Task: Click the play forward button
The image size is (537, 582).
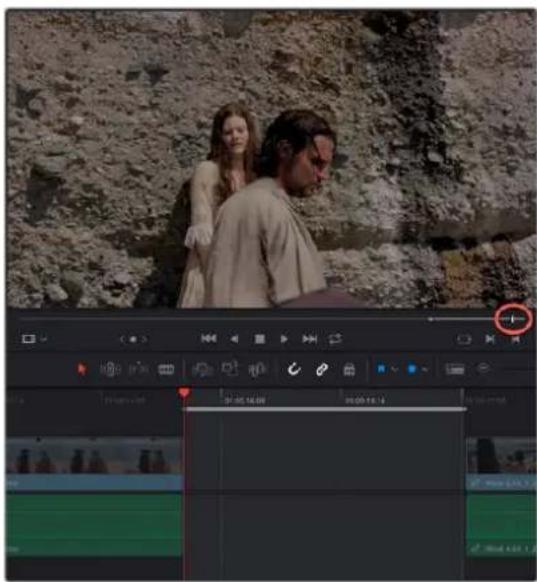Action: (x=284, y=339)
